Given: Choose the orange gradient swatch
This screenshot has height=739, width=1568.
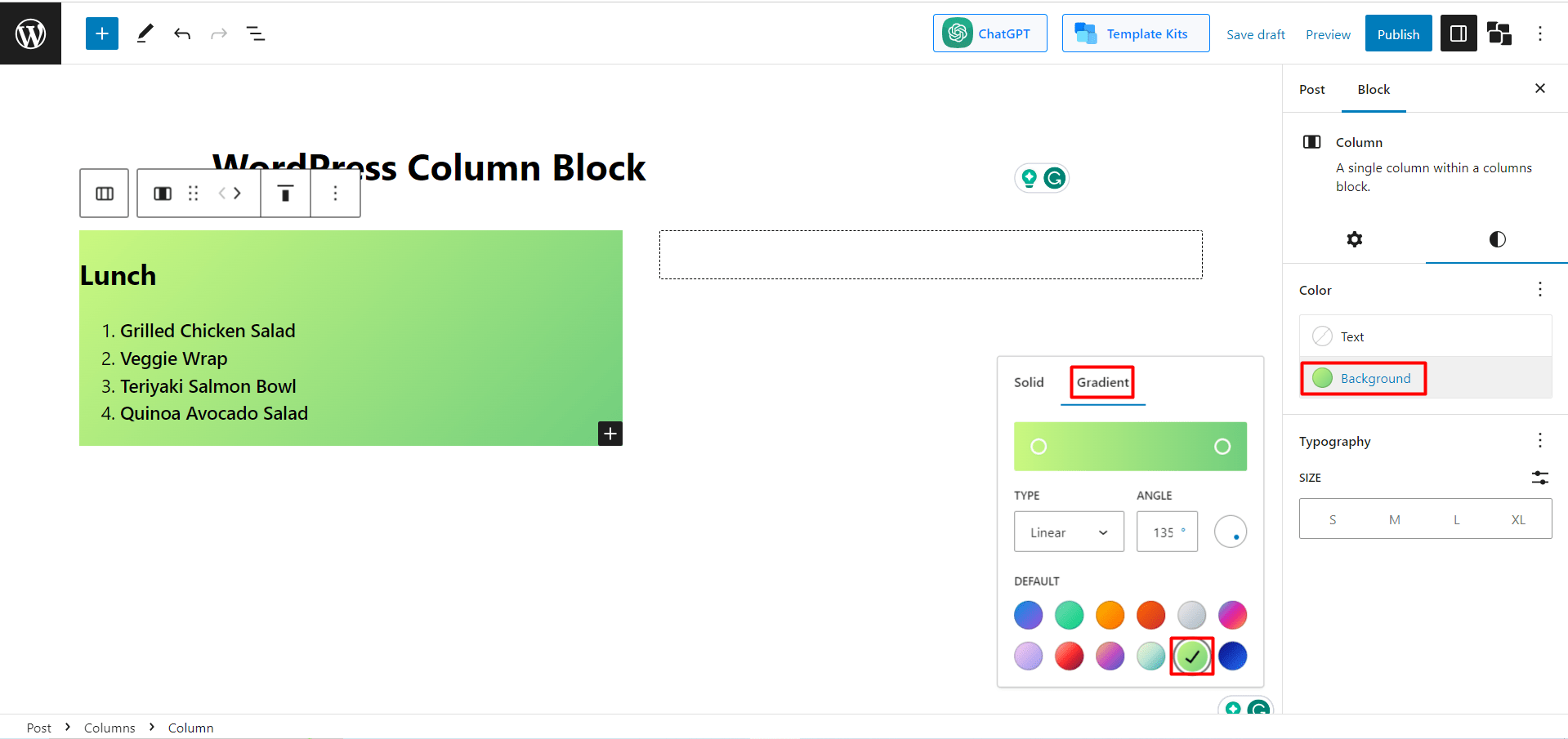Looking at the screenshot, I should click(x=1110, y=616).
